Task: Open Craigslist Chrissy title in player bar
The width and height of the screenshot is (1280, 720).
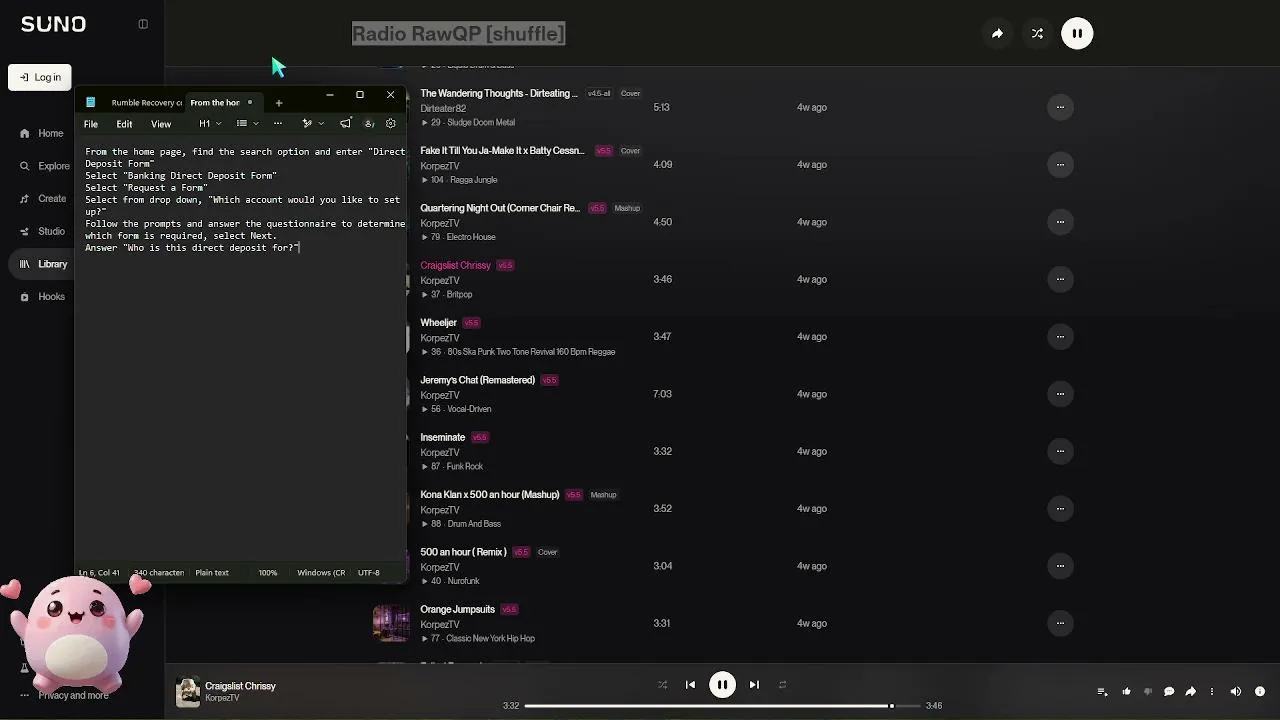Action: [x=240, y=686]
